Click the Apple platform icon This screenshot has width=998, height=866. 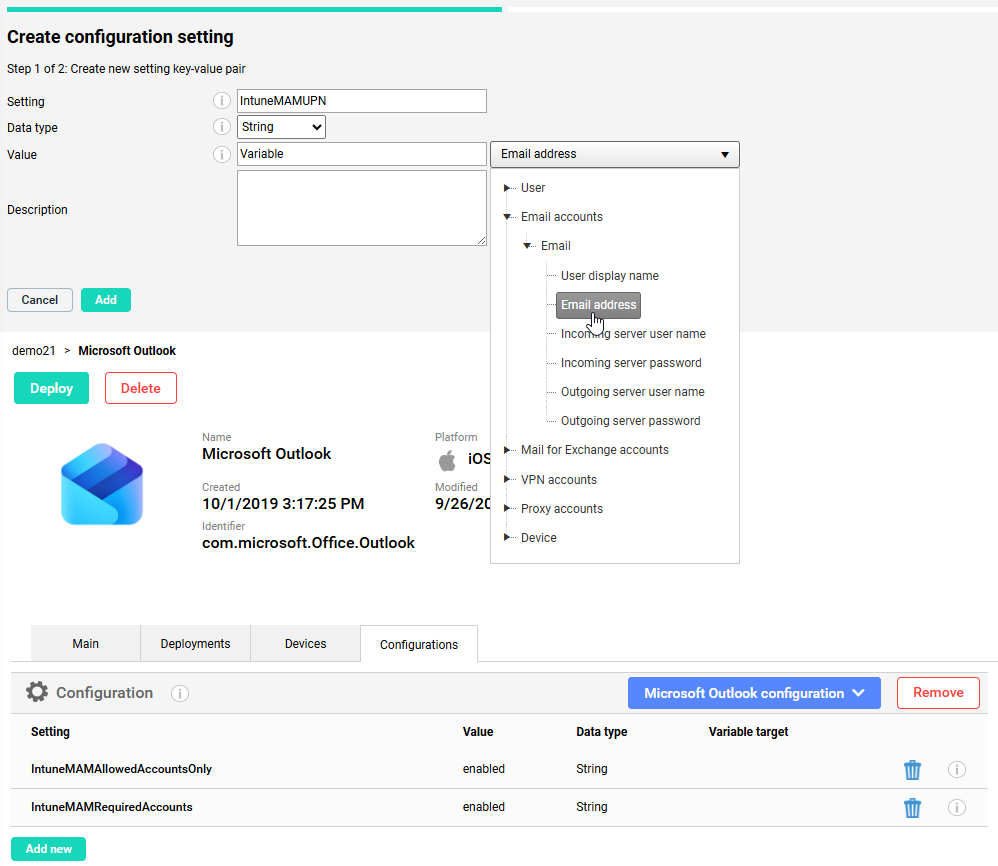tap(447, 460)
